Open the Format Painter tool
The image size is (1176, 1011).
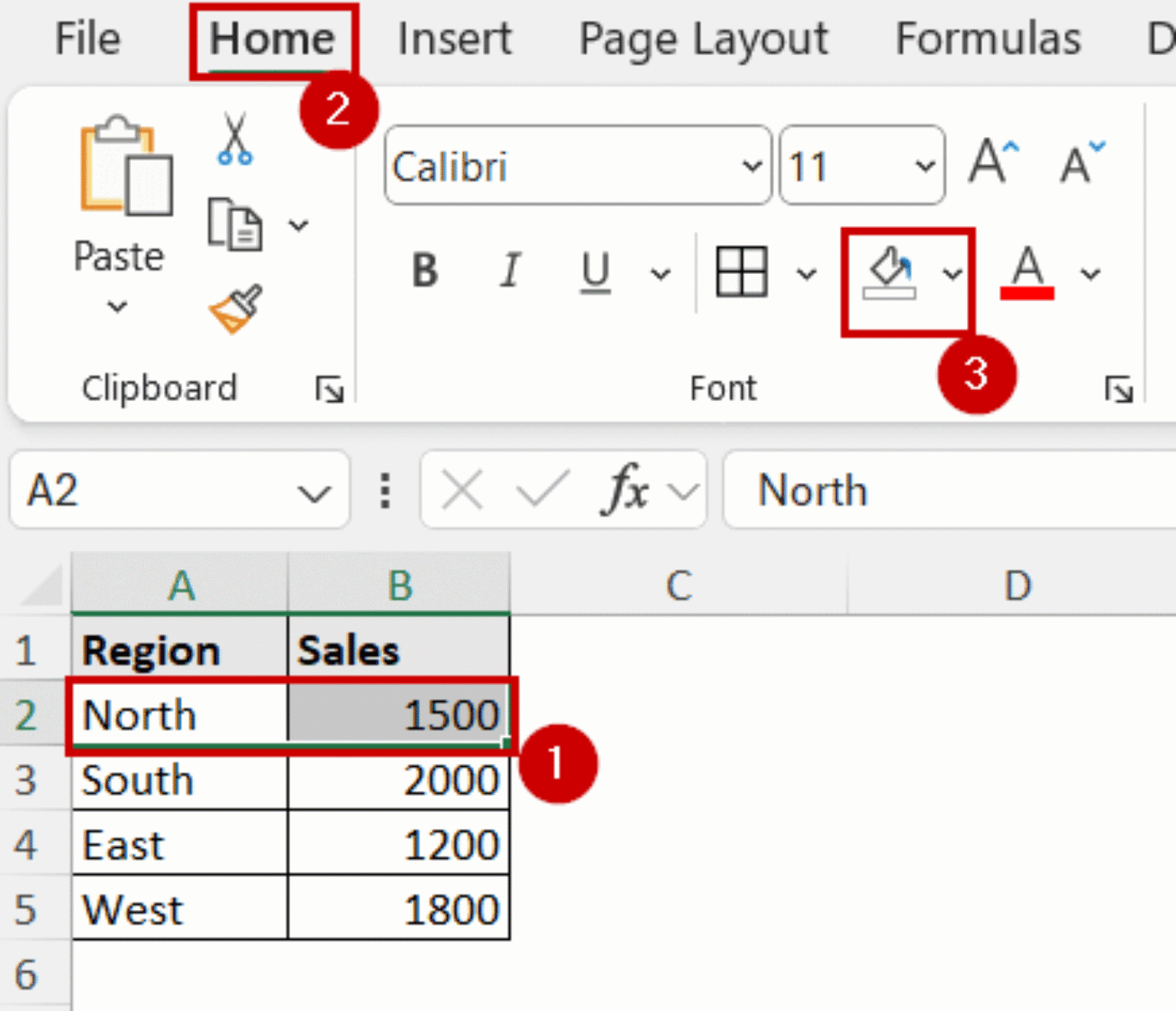[x=237, y=309]
